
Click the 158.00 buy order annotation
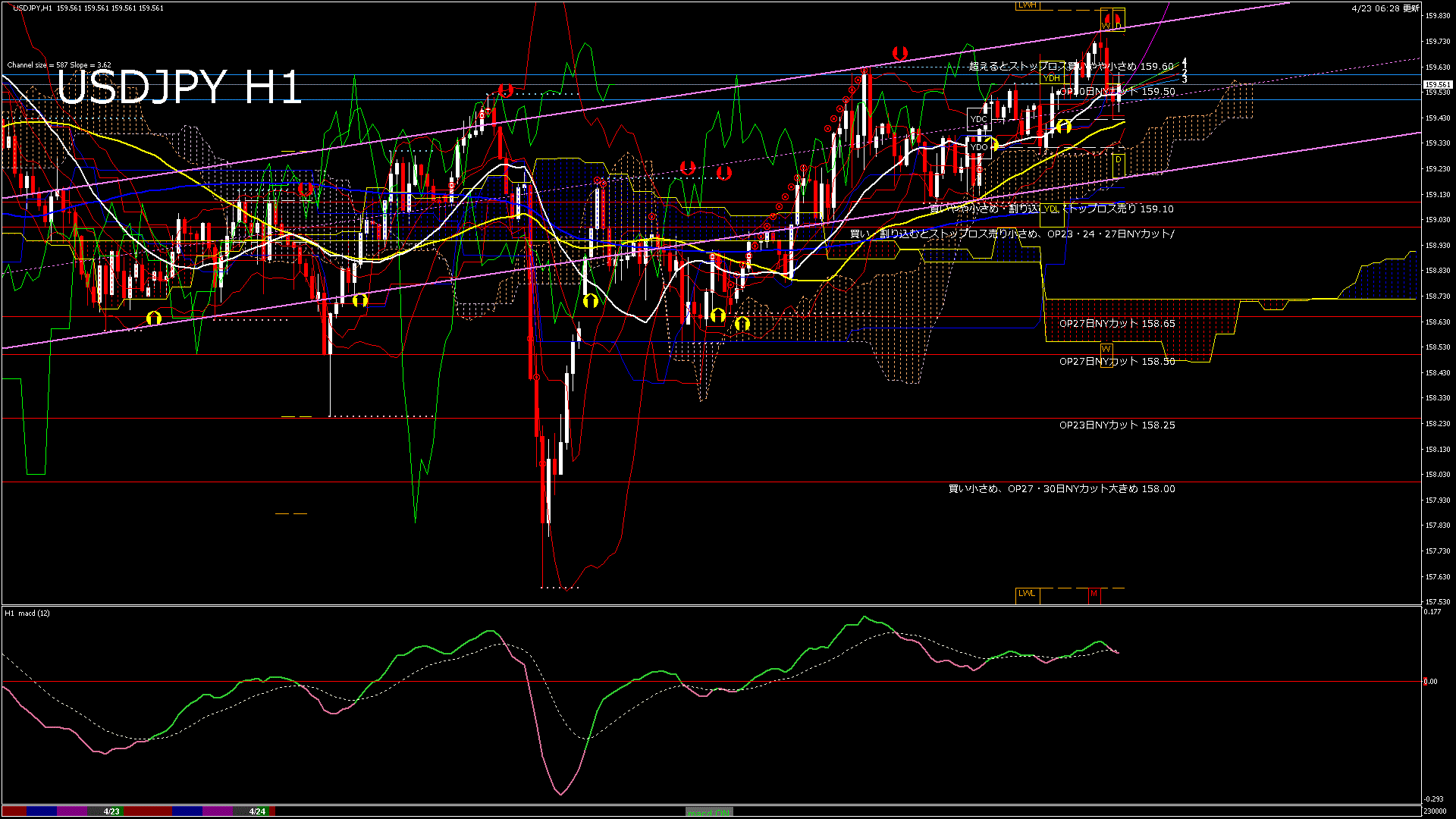pos(1062,489)
